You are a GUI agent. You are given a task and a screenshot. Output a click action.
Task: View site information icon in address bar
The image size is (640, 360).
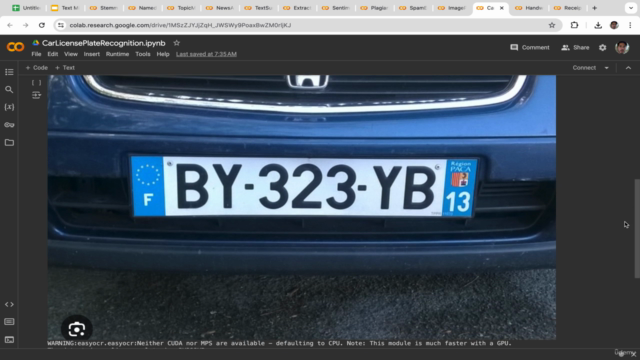(x=61, y=25)
